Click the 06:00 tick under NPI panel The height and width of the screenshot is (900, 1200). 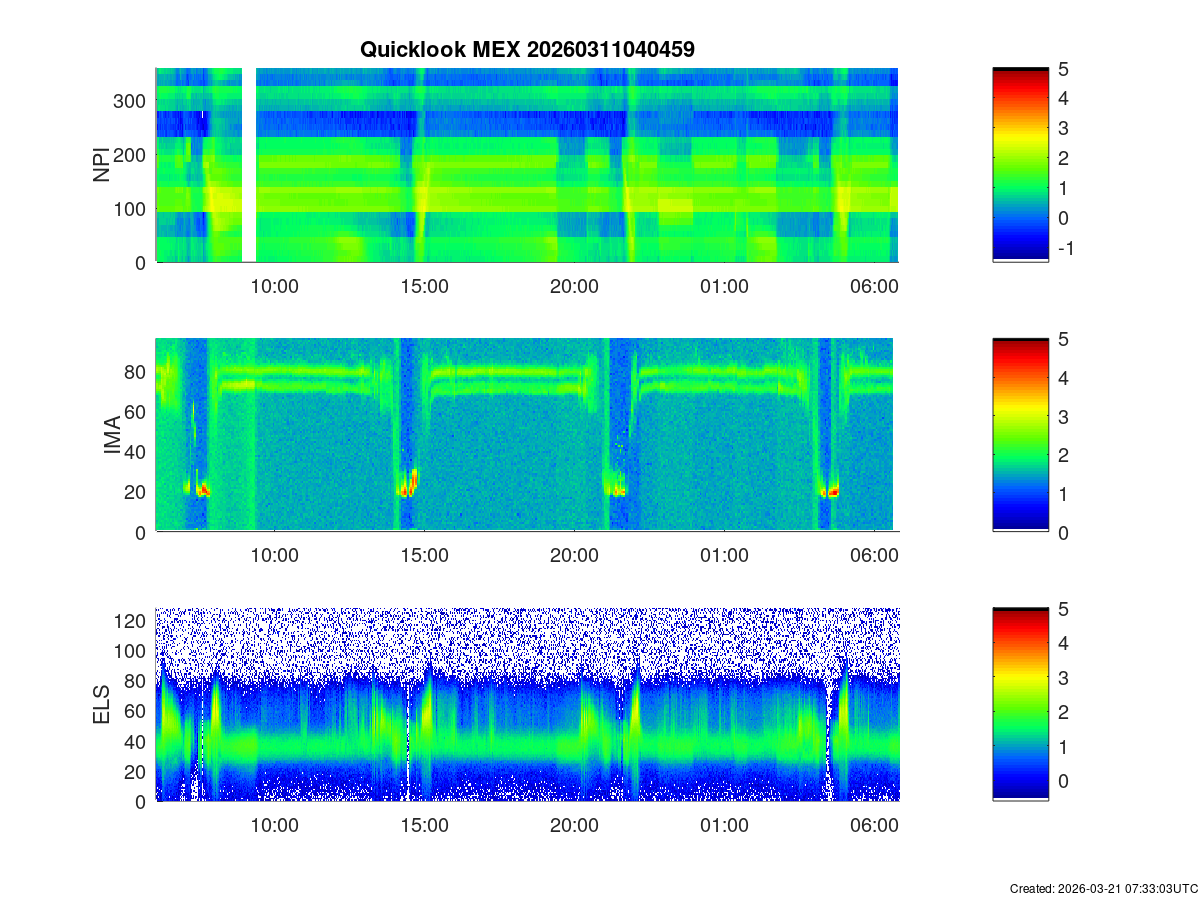pyautogui.click(x=874, y=286)
